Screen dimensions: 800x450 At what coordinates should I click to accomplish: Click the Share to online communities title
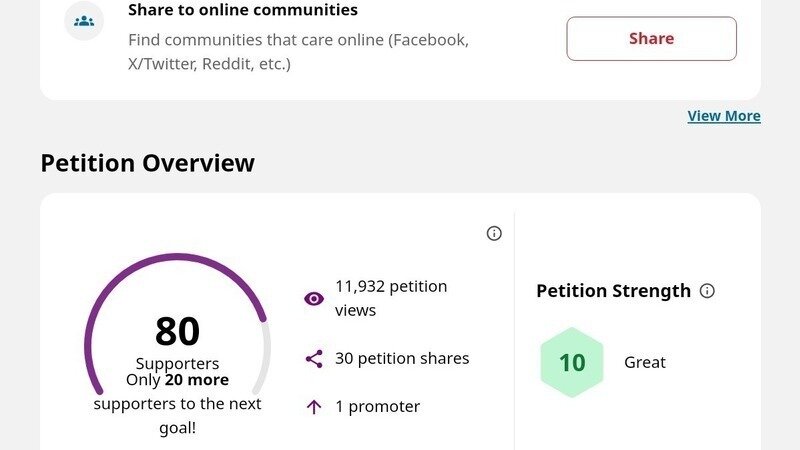(243, 11)
